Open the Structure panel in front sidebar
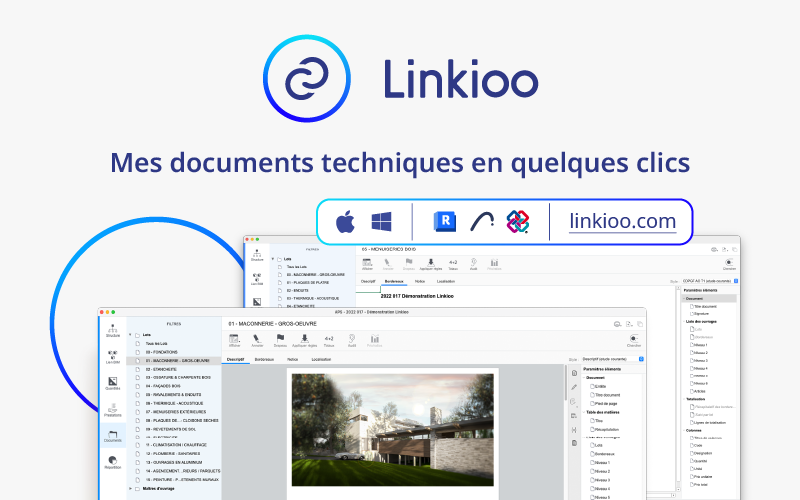 [x=112, y=331]
